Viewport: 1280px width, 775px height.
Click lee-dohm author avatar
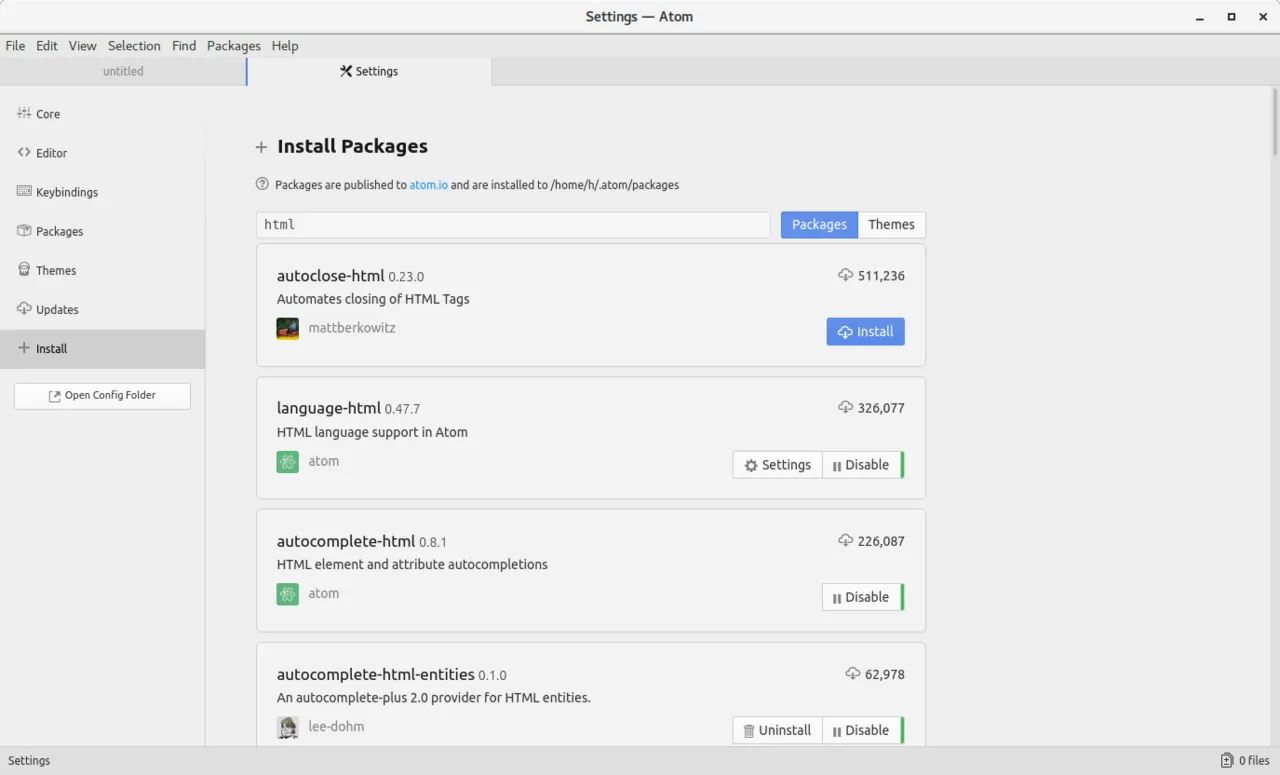click(288, 727)
